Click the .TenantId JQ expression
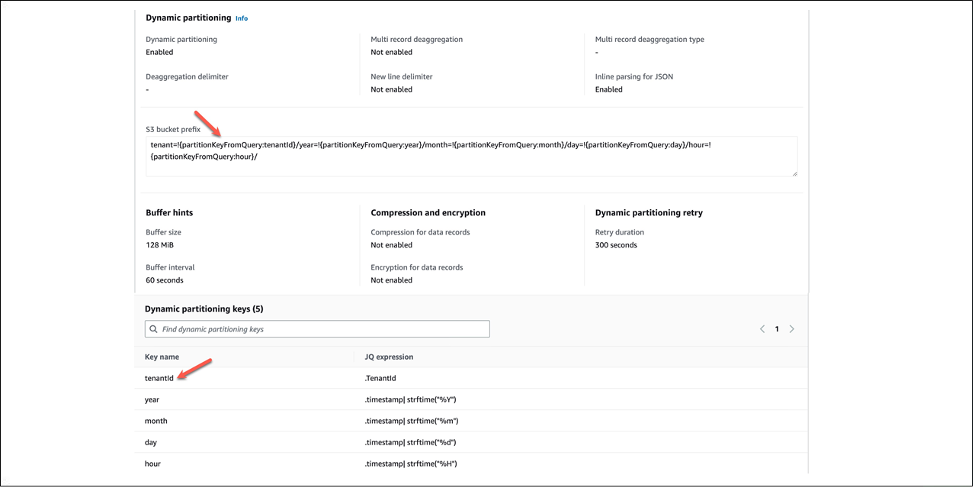 380,378
